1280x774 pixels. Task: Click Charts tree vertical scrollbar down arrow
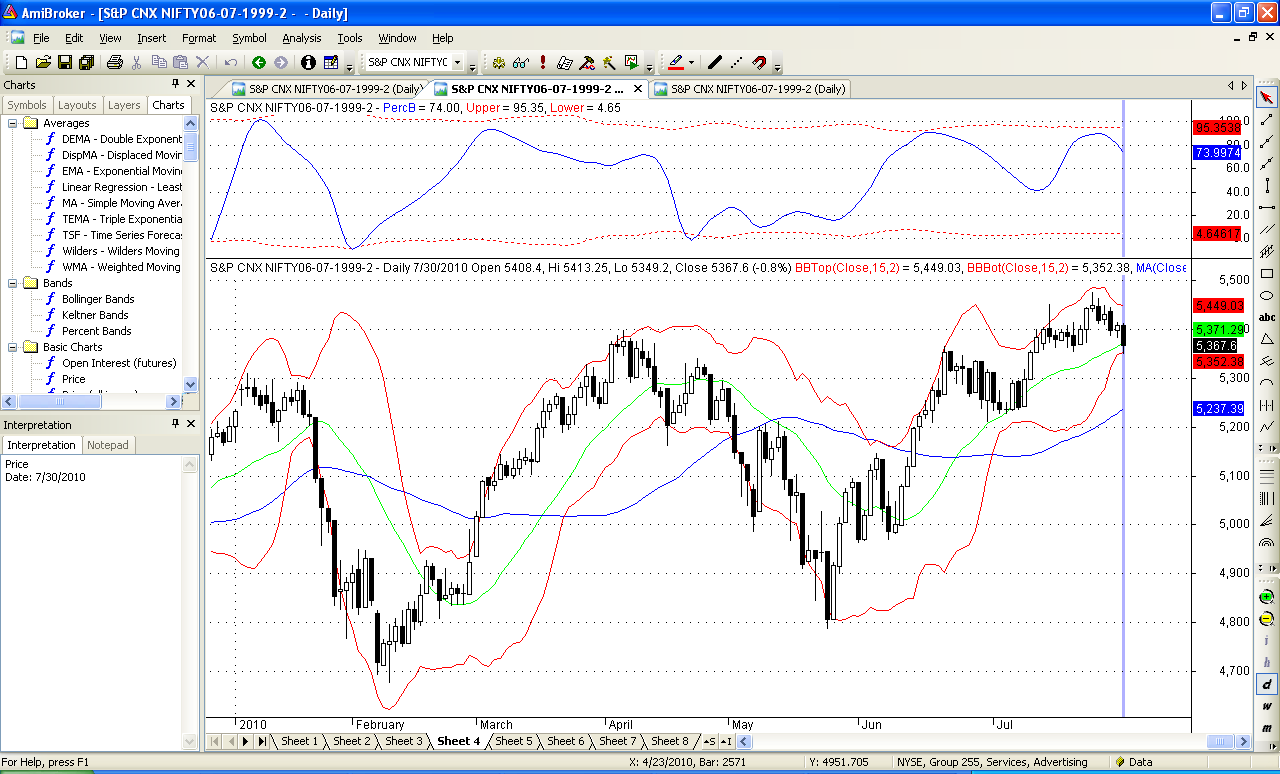(191, 384)
